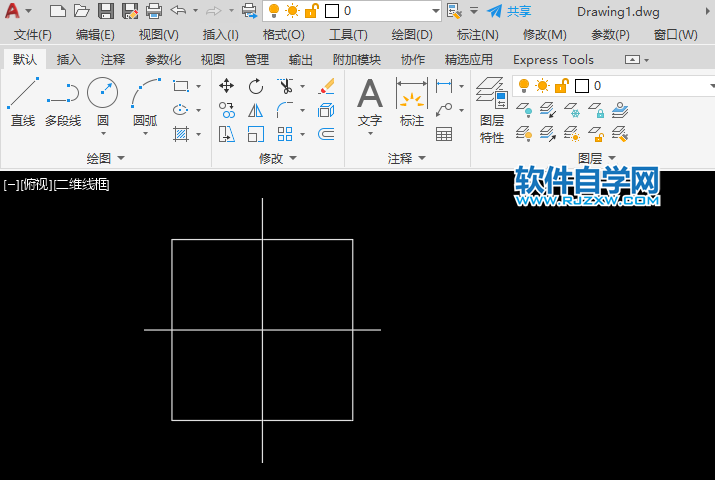Click the [-] viewport control
This screenshot has height=480, width=715.
(x=11, y=184)
